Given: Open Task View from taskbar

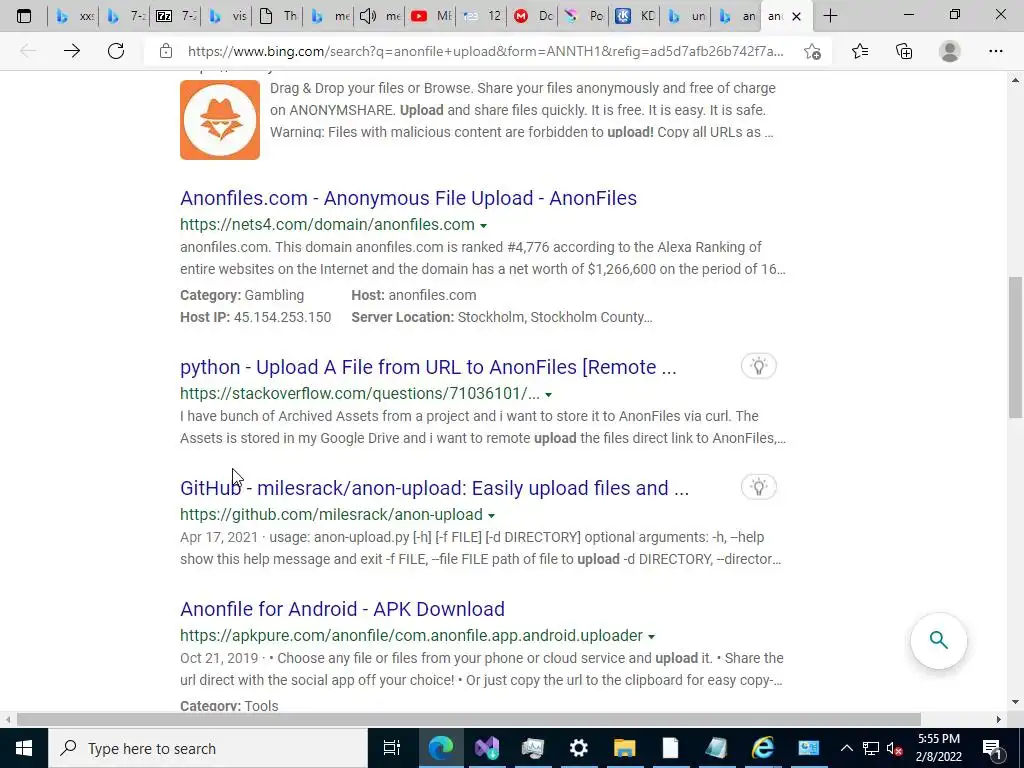Looking at the screenshot, I should 392,748.
